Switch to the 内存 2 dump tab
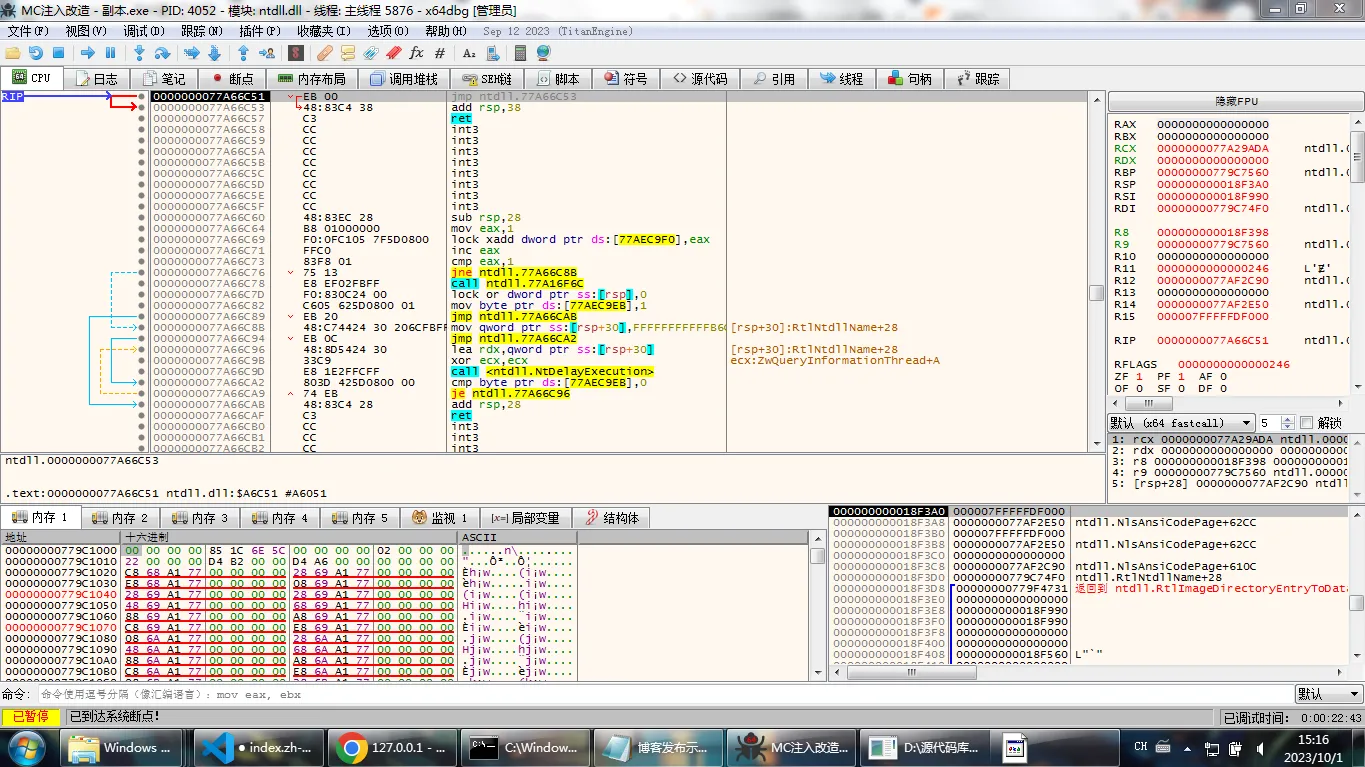Screen dimensions: 1365x767 tap(121, 518)
